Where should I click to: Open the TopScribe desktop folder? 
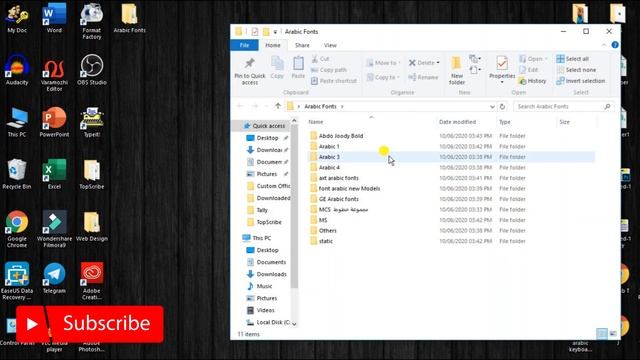[x=91, y=175]
